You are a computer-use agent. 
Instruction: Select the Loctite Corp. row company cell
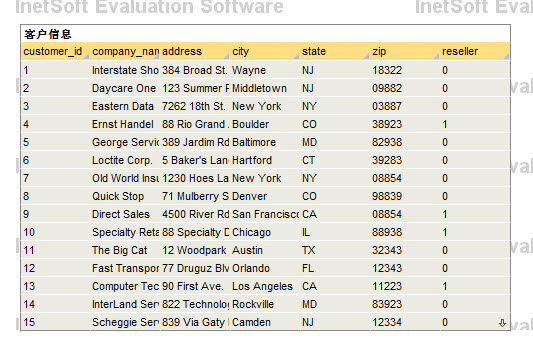(125, 160)
